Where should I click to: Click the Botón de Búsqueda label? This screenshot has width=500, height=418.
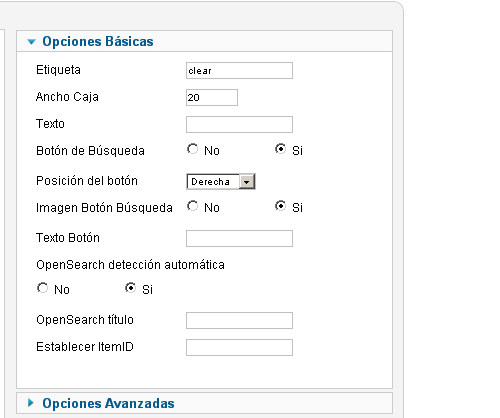90,151
